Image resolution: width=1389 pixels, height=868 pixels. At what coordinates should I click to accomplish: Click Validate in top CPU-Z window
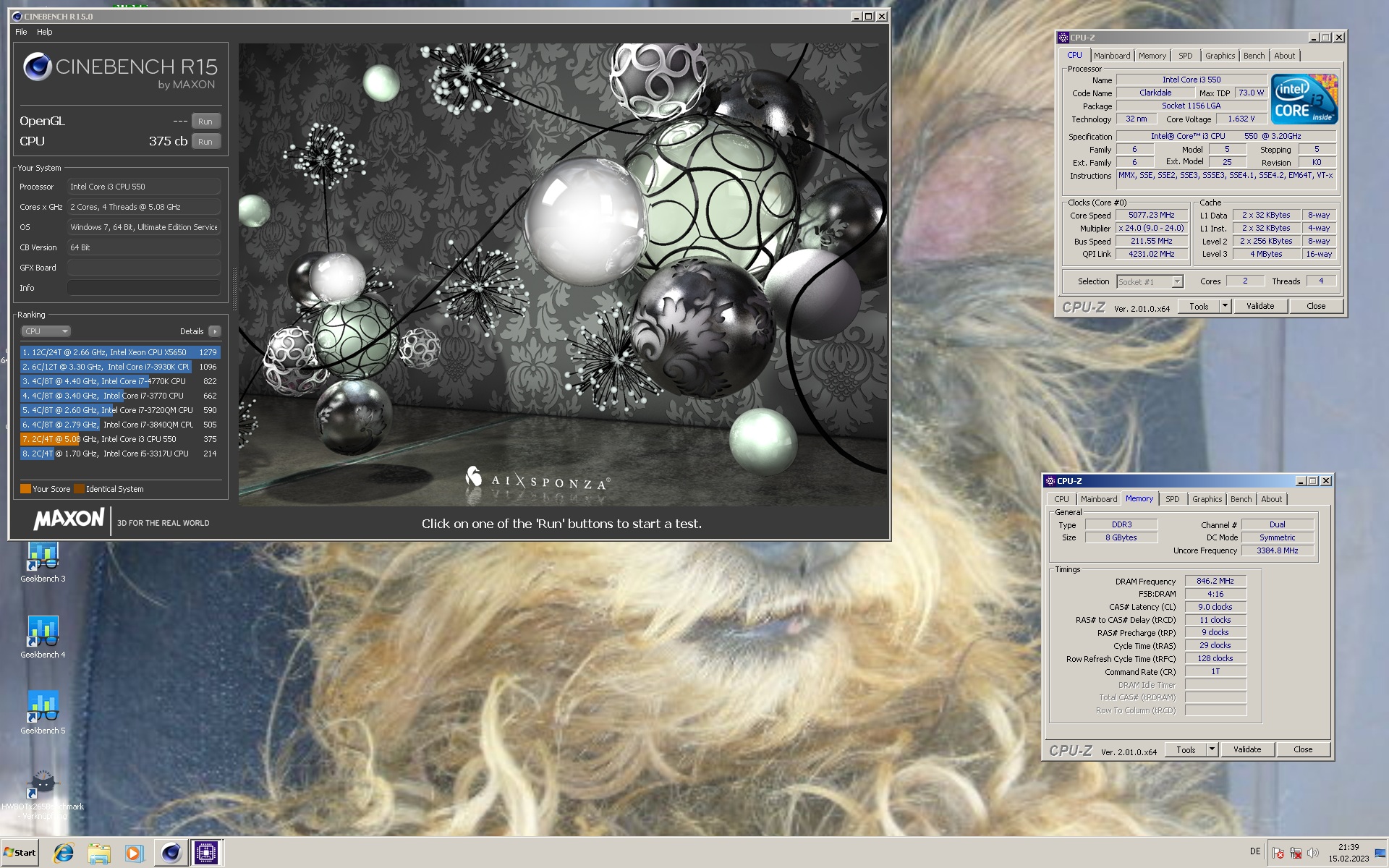[x=1260, y=307]
